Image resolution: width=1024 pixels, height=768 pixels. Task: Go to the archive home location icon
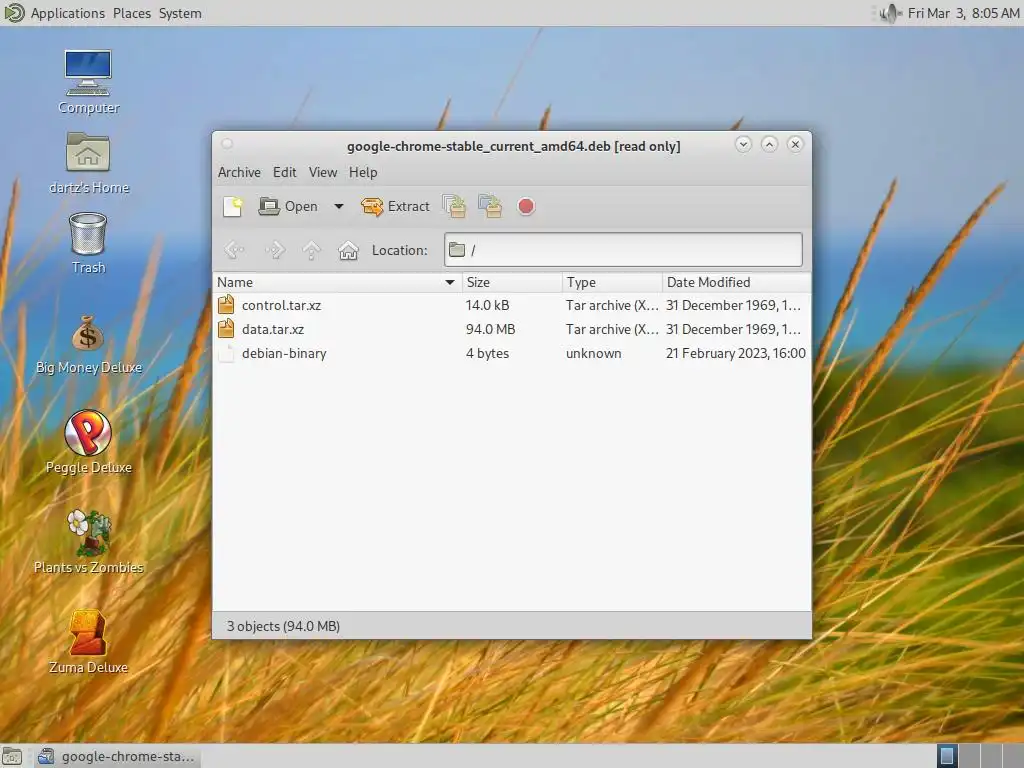(348, 249)
